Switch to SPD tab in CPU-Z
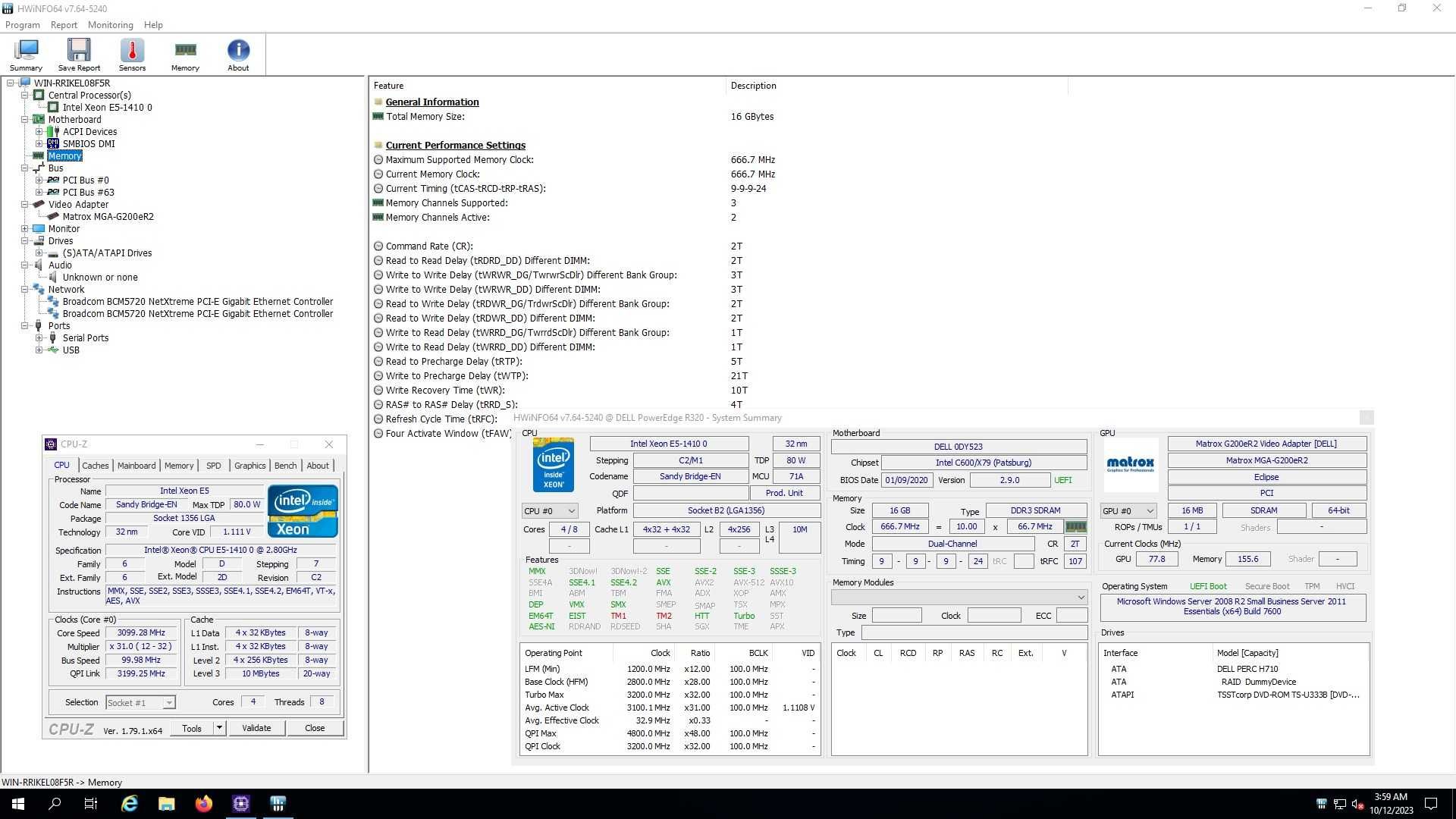Viewport: 1456px width, 819px height. tap(214, 466)
